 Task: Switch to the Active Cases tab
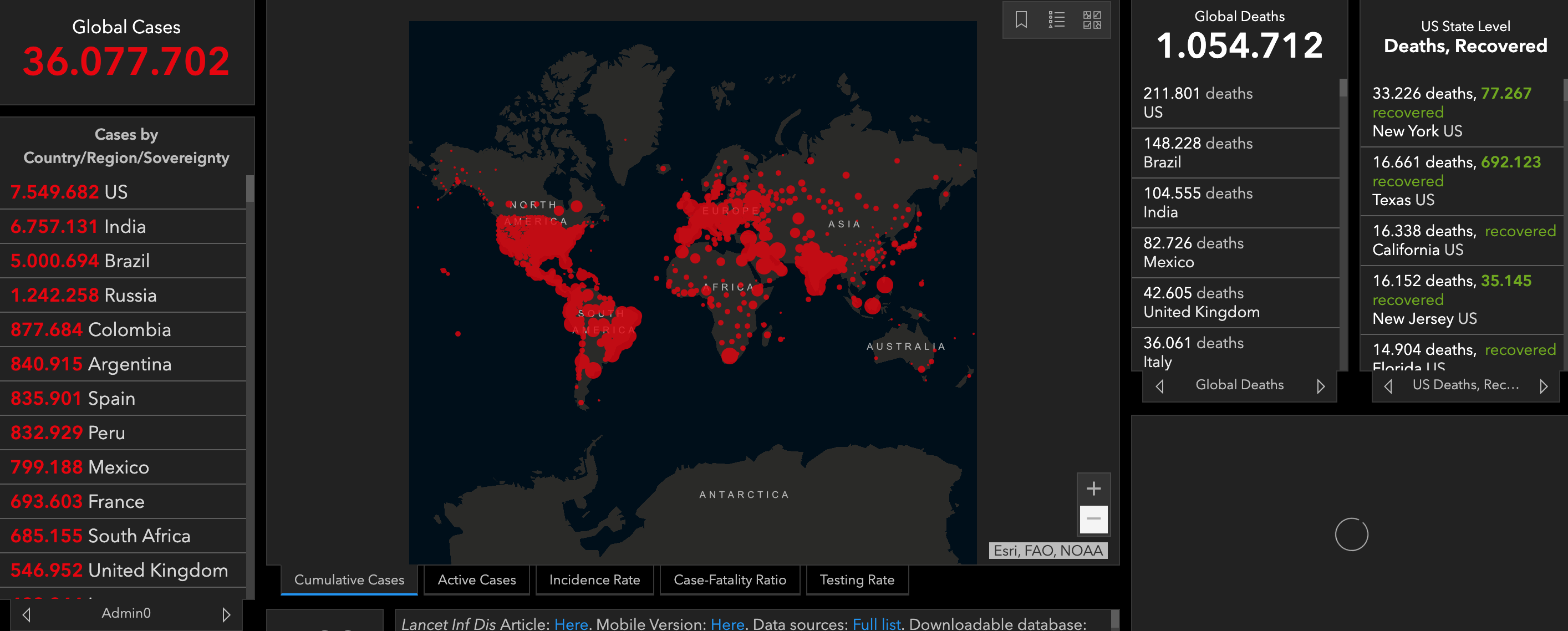pos(476,580)
